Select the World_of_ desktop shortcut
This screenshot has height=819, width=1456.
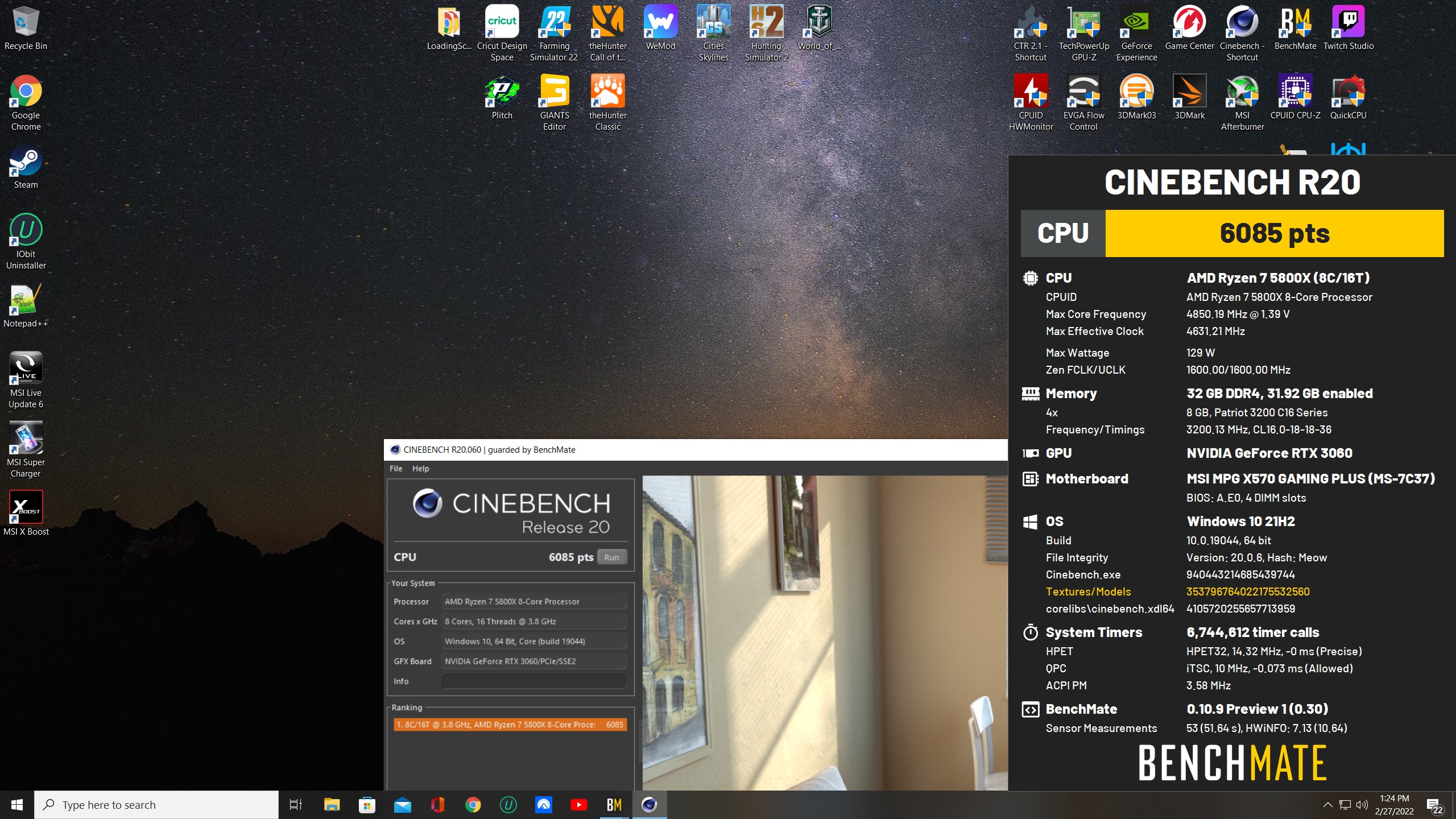coord(819,28)
